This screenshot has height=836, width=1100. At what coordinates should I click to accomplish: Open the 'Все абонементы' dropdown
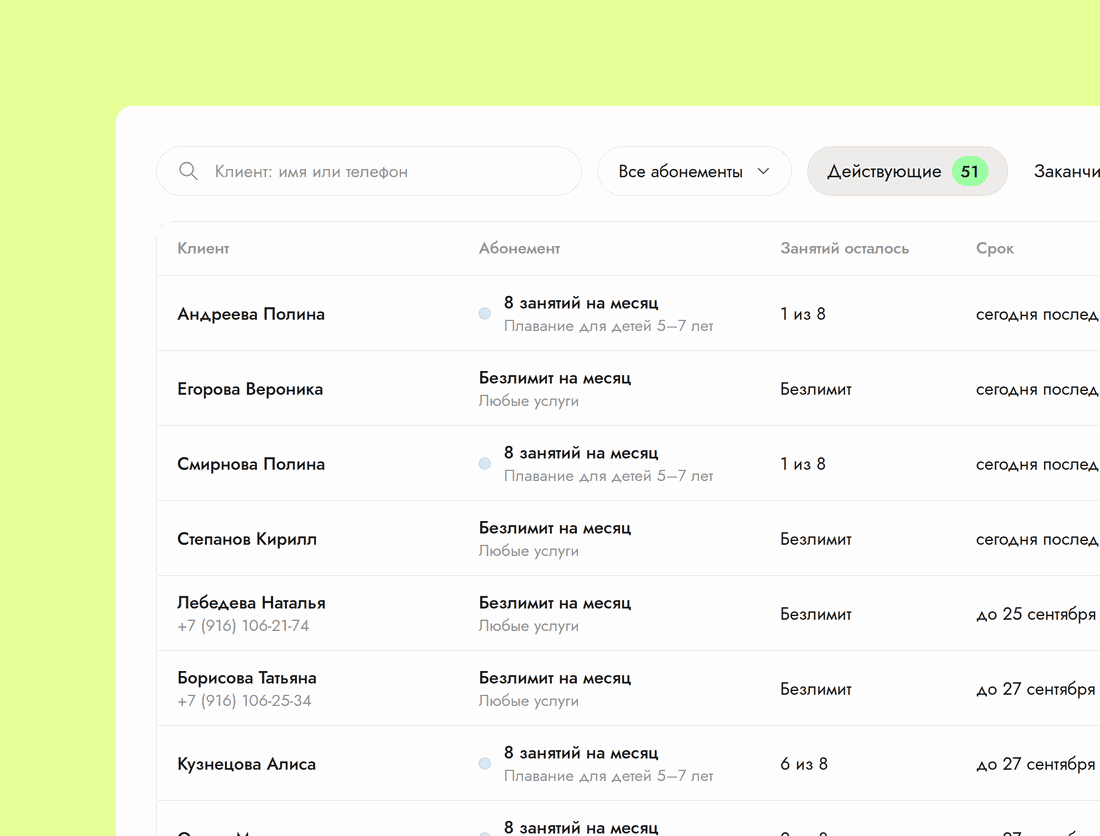695,171
